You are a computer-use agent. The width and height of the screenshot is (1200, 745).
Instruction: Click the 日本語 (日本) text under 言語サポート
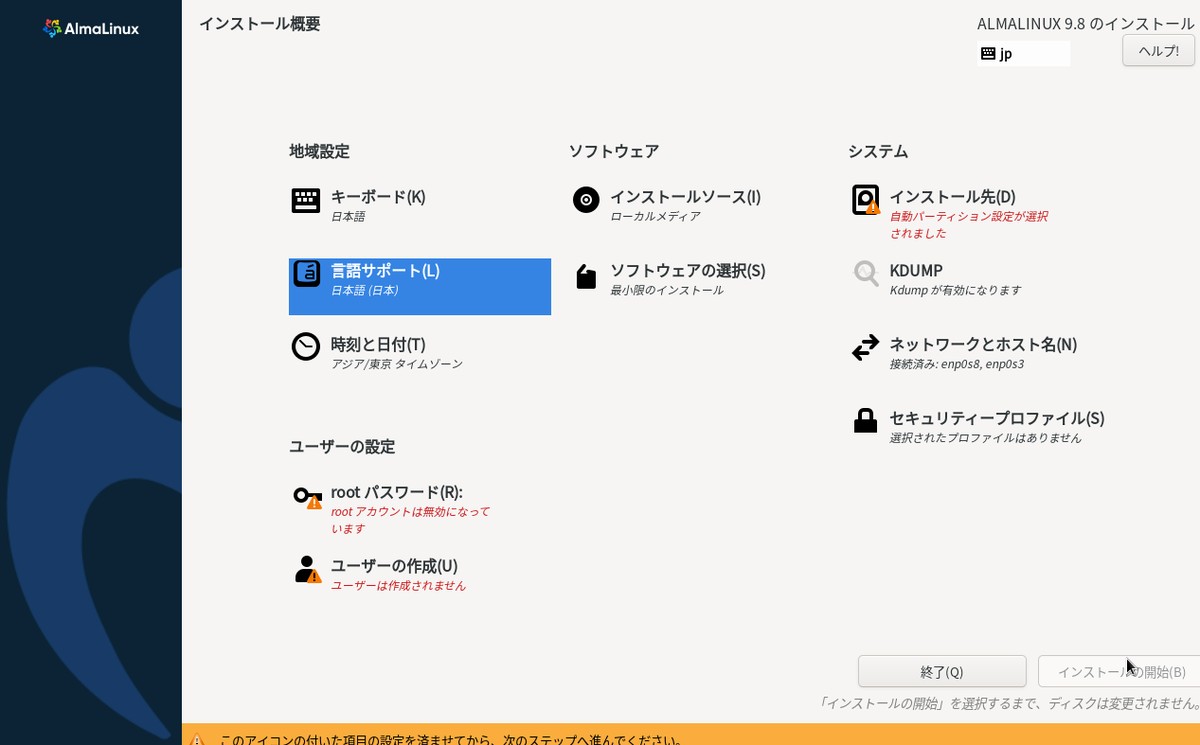(364, 290)
